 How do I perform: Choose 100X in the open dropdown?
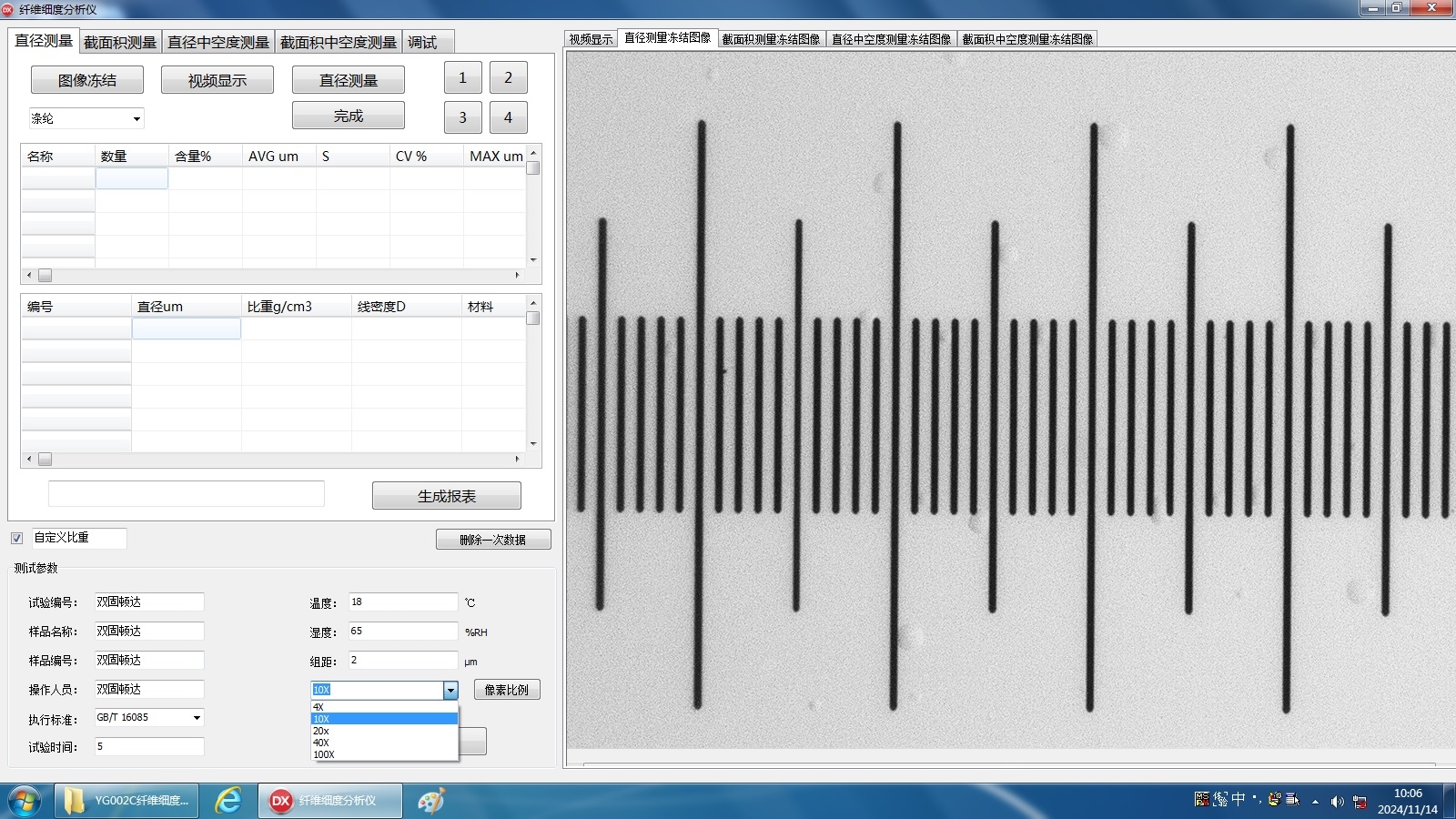click(x=324, y=754)
